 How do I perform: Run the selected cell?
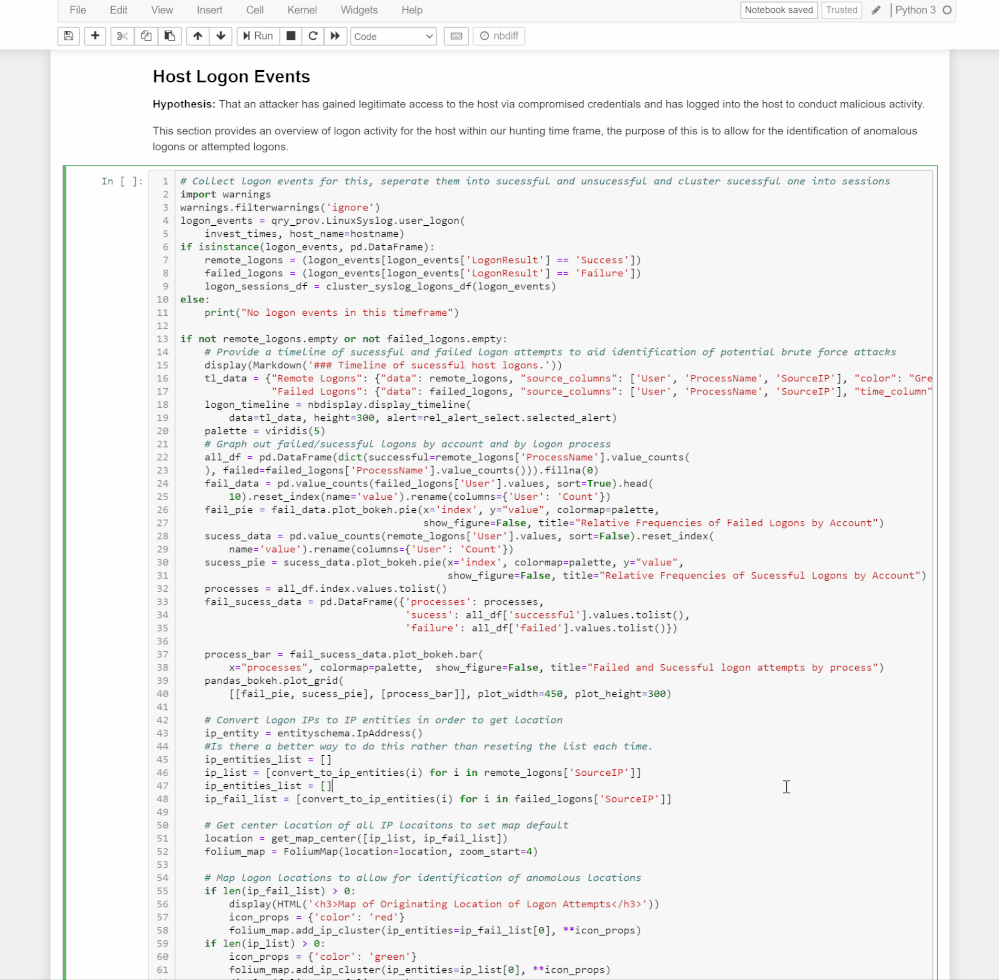257,36
